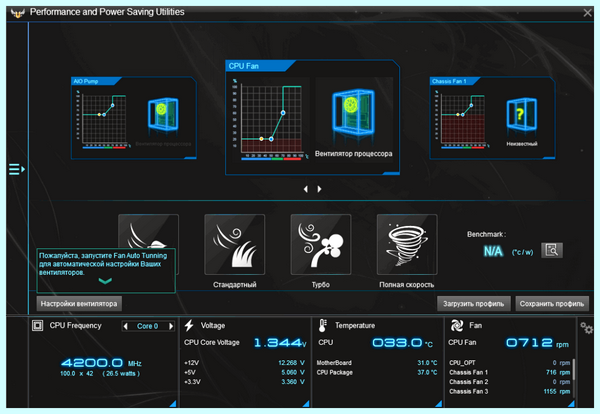Open the Benchmark magnifier icon
The width and height of the screenshot is (600, 414).
[x=551, y=251]
